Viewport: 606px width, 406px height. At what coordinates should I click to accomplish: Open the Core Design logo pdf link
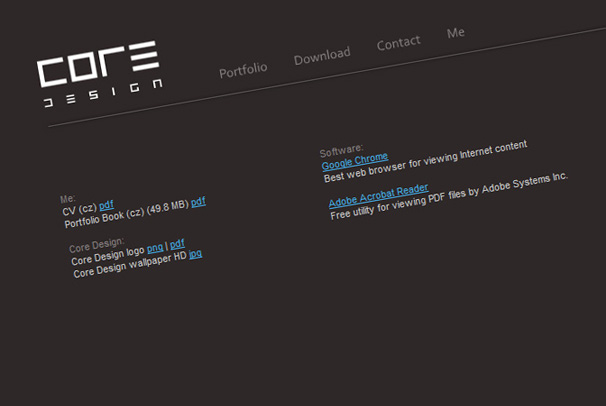tap(177, 244)
